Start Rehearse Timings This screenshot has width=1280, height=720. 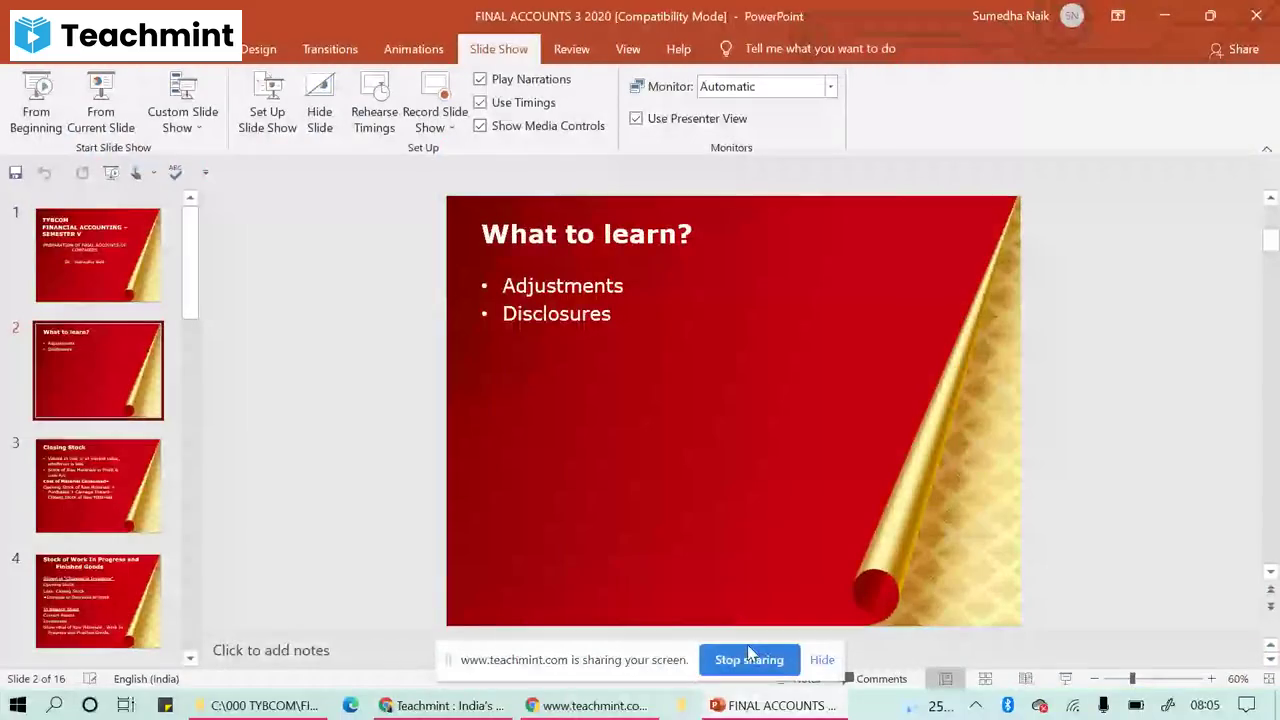[374, 102]
